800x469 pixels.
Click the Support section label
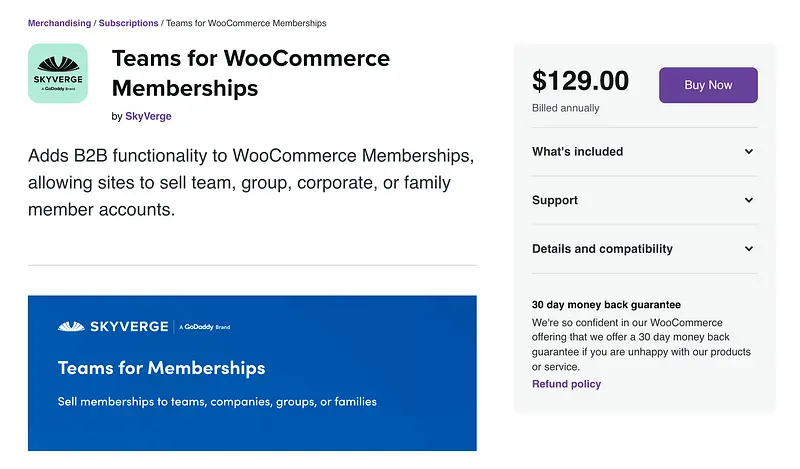click(555, 200)
